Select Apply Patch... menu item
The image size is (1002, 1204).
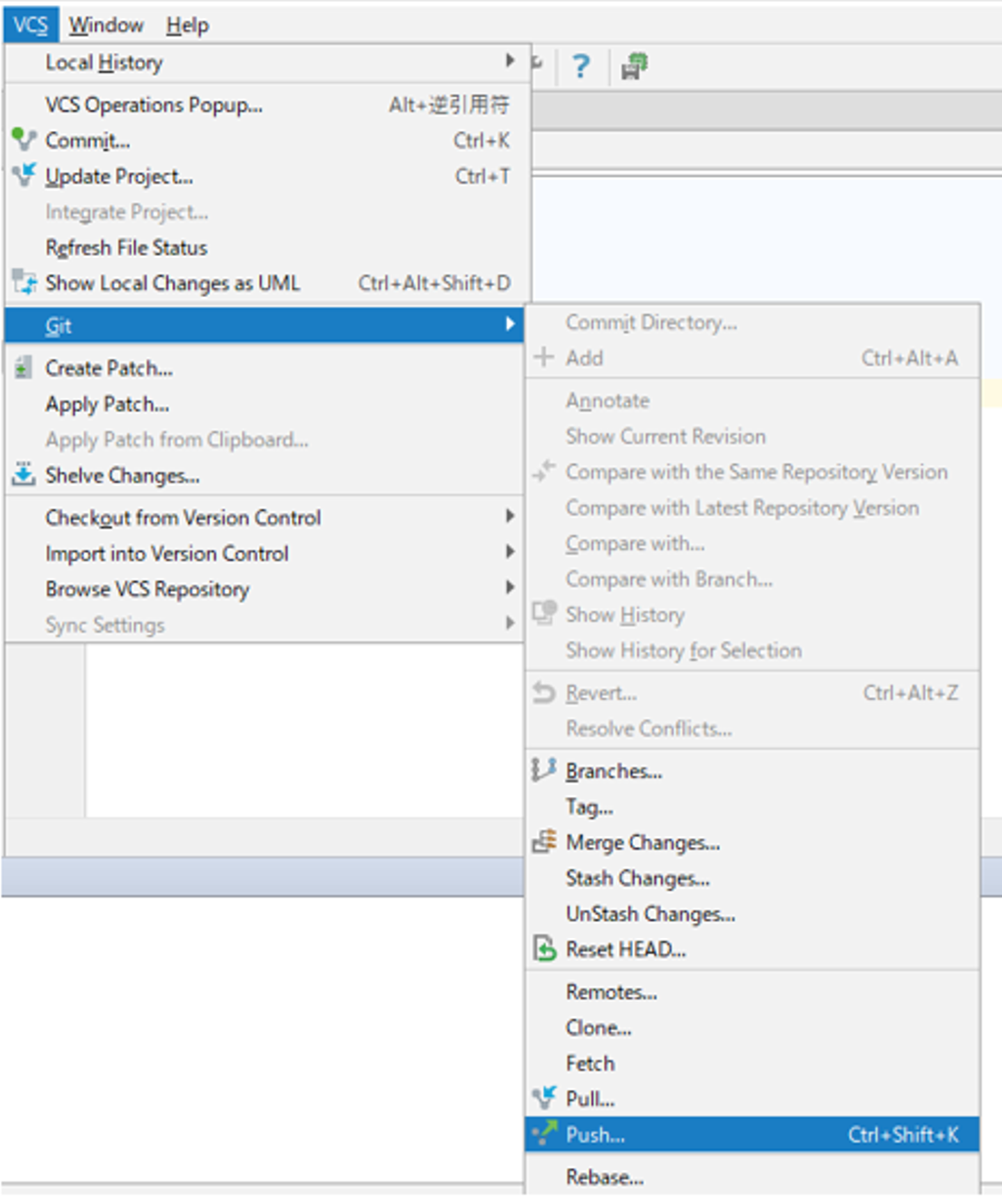tap(264, 404)
